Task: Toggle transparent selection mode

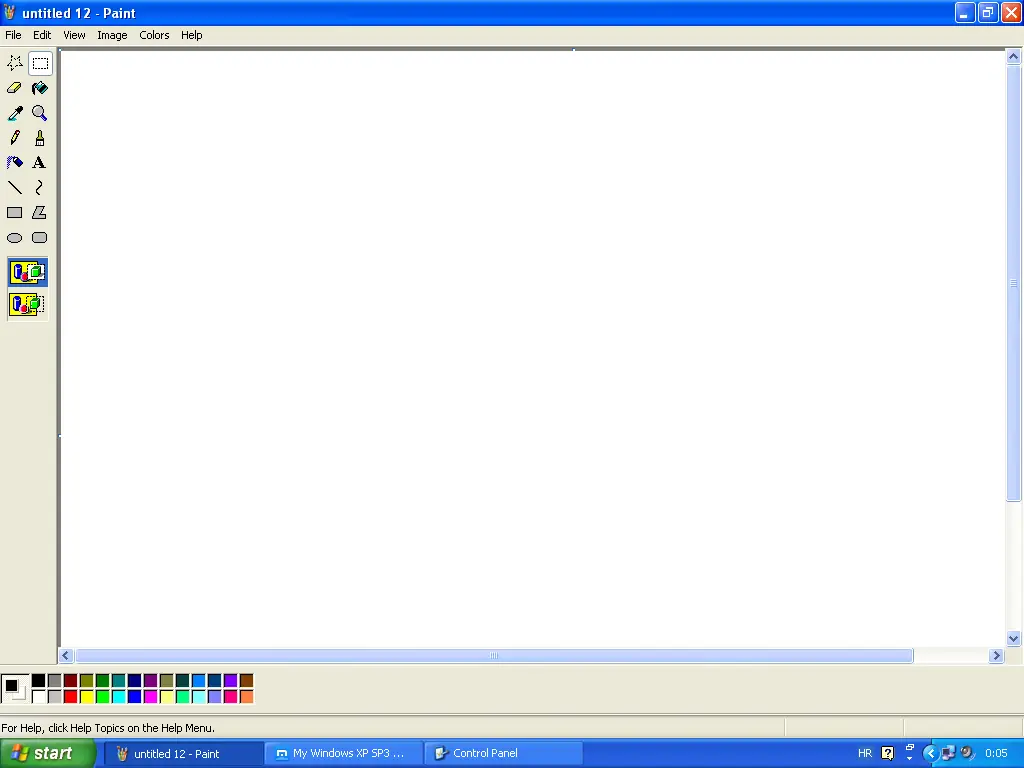Action: point(27,304)
